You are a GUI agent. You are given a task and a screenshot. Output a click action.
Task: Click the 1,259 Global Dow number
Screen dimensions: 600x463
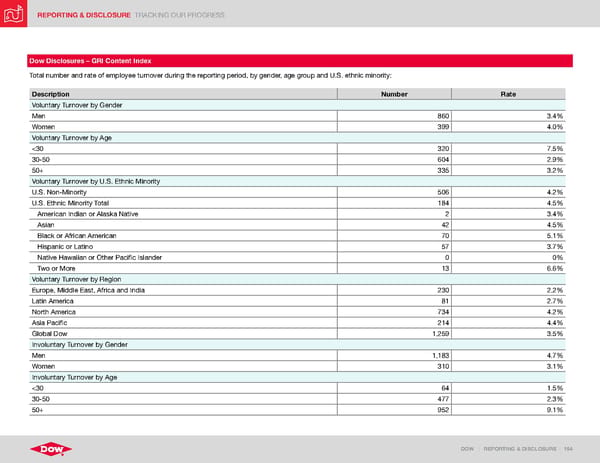point(395,334)
